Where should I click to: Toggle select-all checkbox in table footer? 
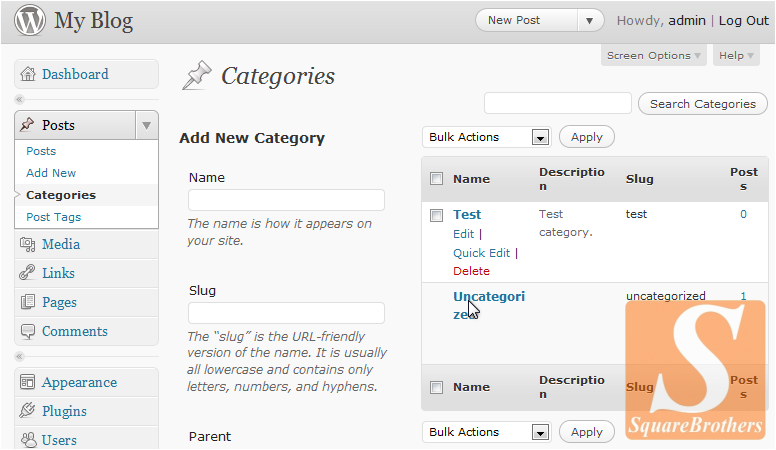[436, 387]
